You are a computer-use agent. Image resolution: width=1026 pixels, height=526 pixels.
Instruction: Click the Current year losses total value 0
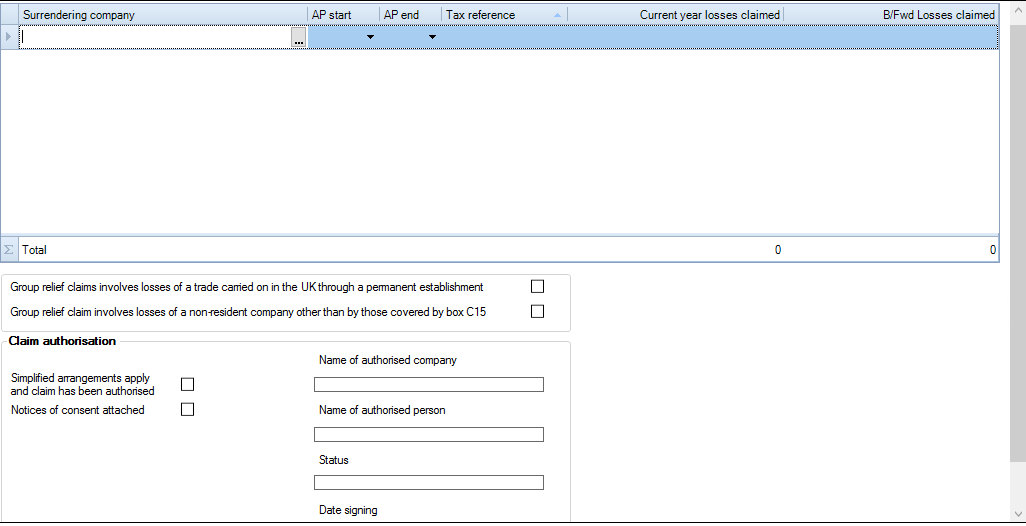coord(777,250)
